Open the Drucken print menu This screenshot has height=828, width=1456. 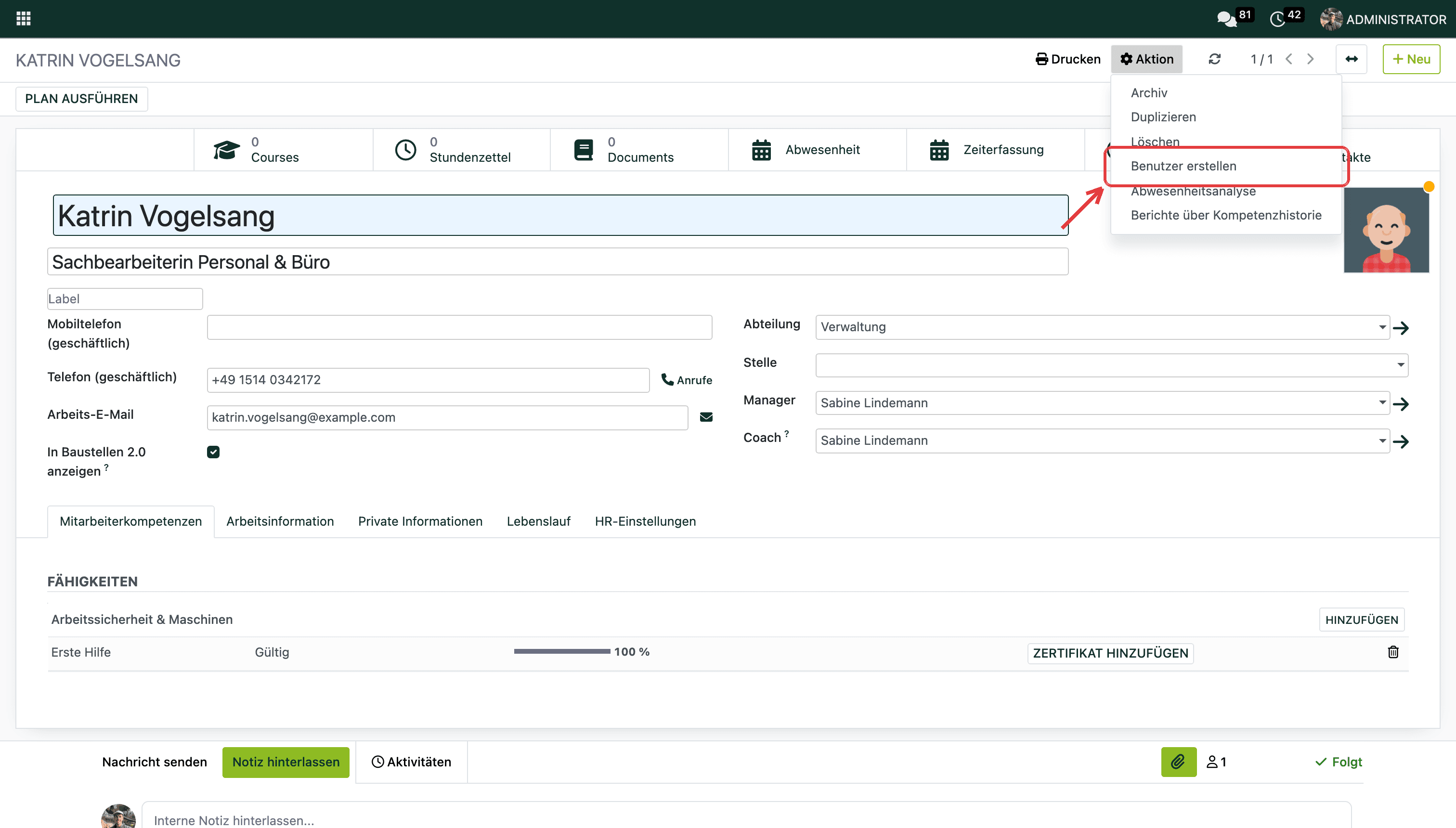[x=1067, y=59]
